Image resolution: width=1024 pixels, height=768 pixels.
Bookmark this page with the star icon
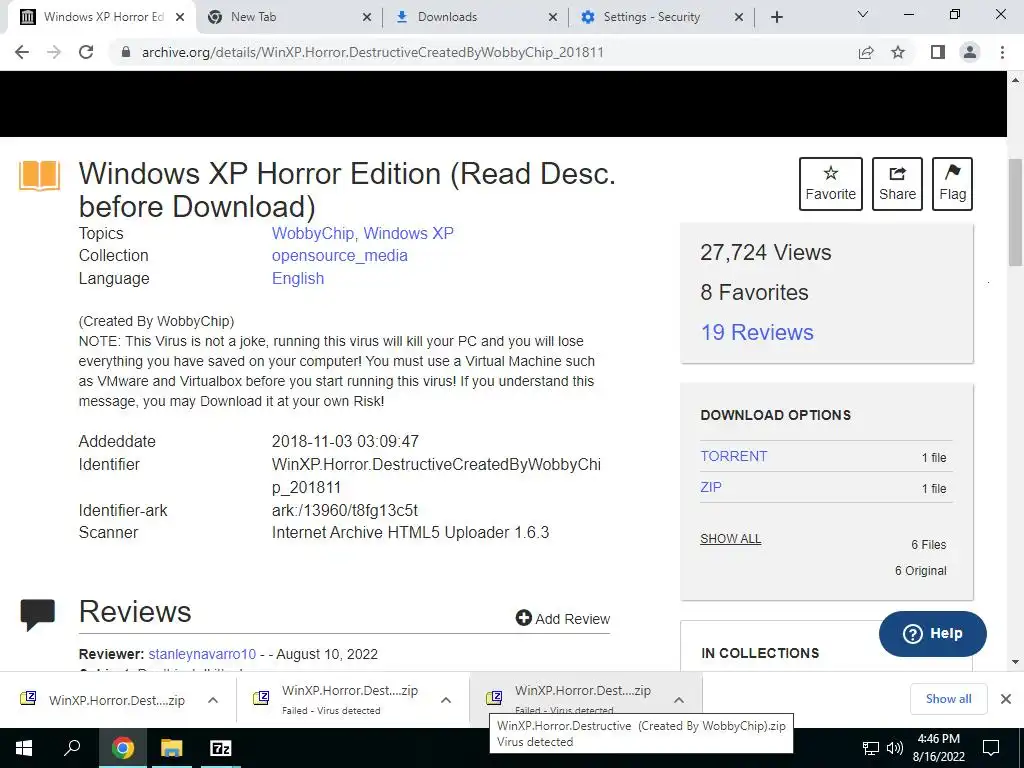click(x=898, y=52)
